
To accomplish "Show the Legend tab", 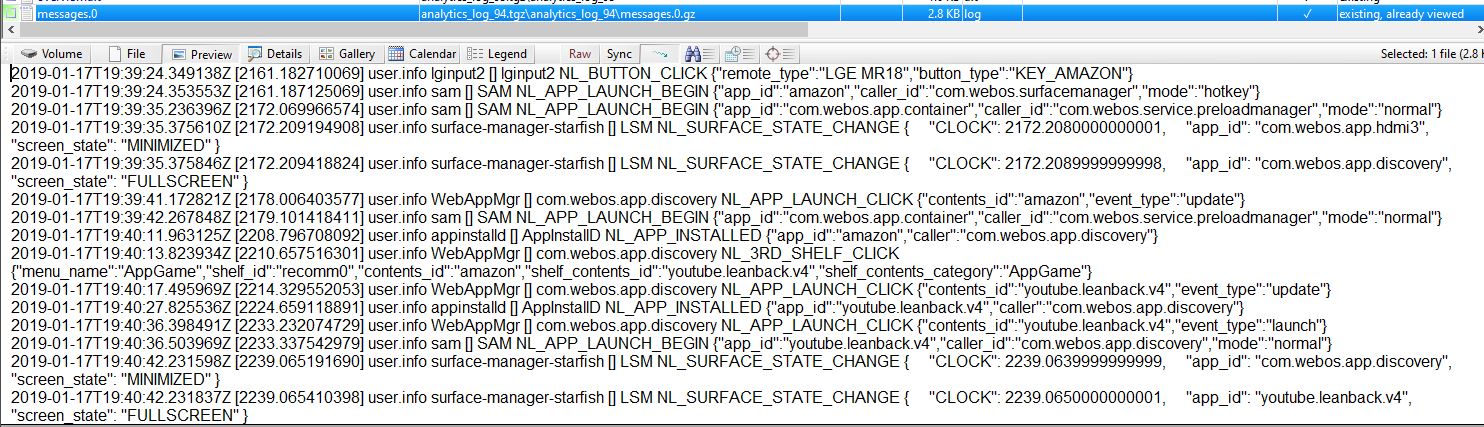I will [x=497, y=54].
